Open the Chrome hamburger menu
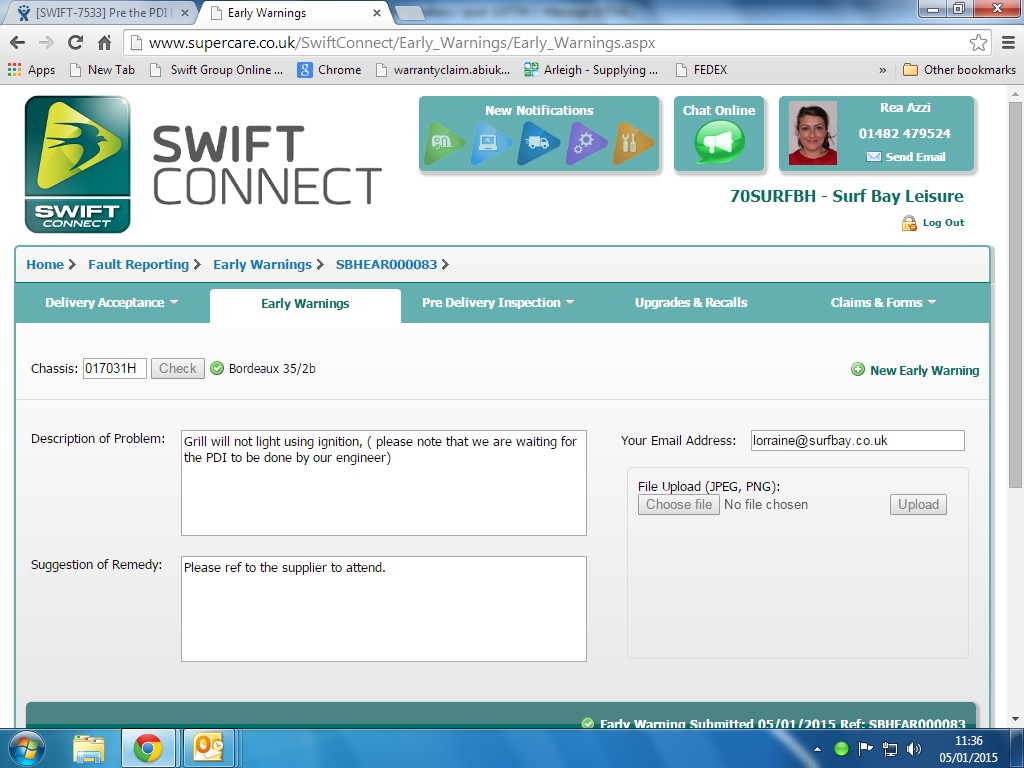Image resolution: width=1024 pixels, height=768 pixels. (x=1008, y=43)
